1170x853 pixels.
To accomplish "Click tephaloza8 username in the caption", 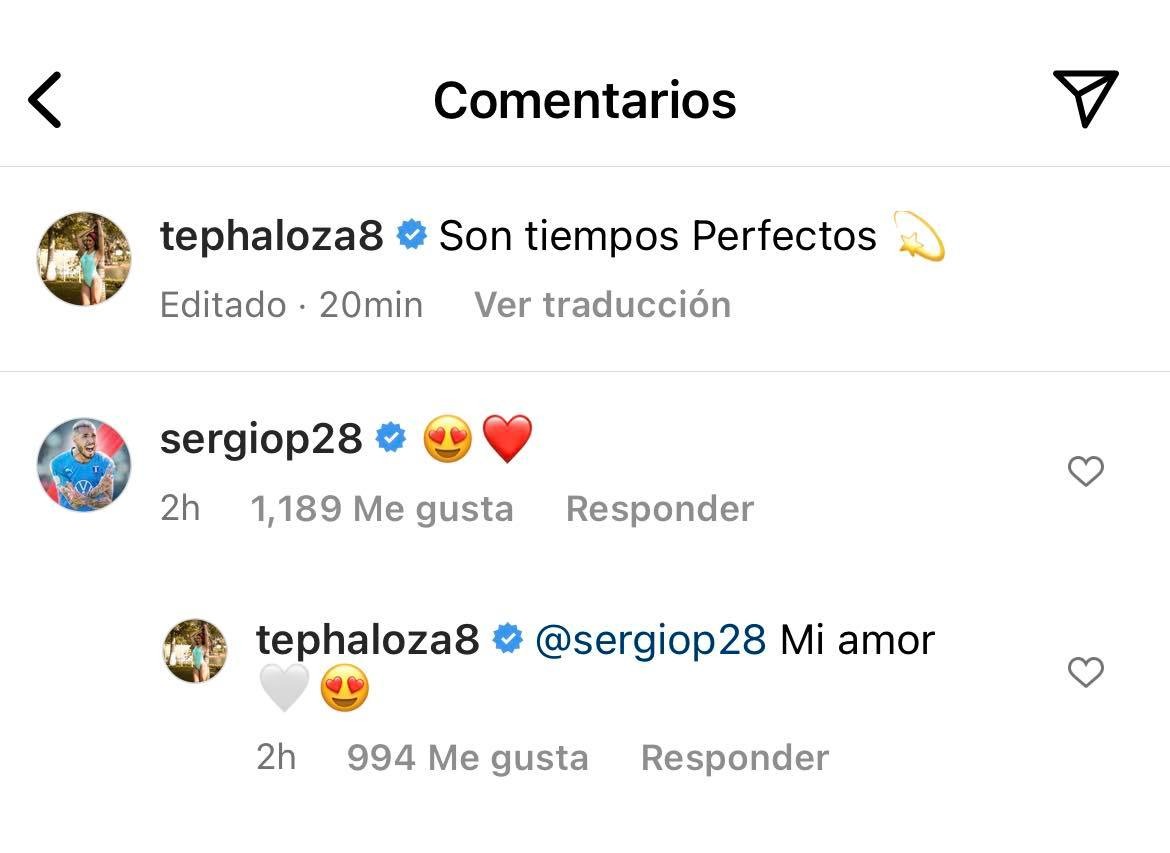I will tap(271, 236).
